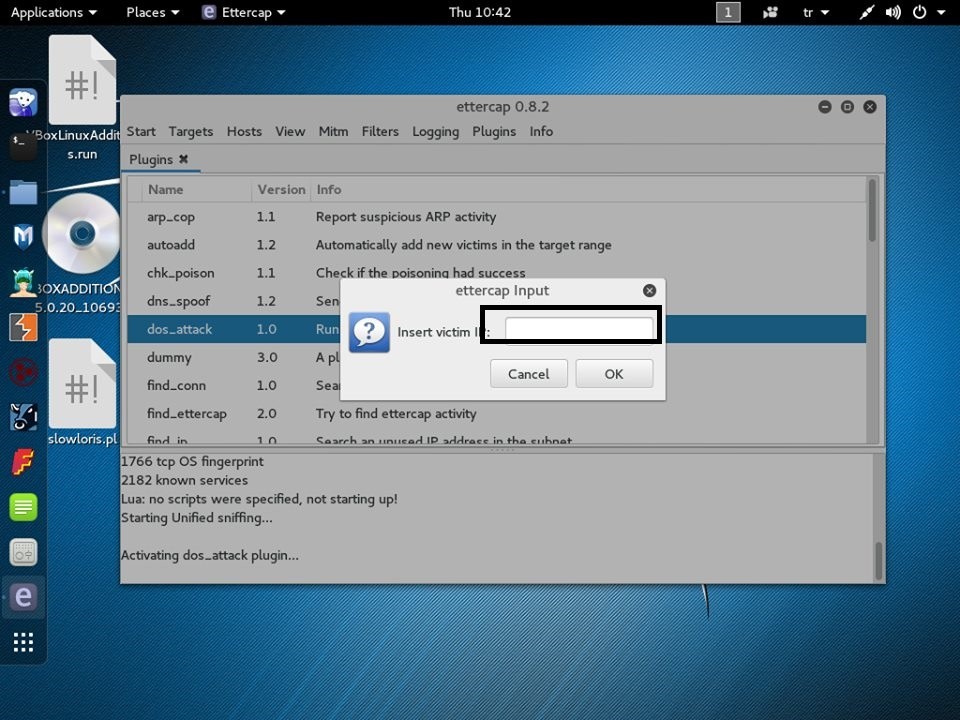Show all applications grid

(x=23, y=642)
